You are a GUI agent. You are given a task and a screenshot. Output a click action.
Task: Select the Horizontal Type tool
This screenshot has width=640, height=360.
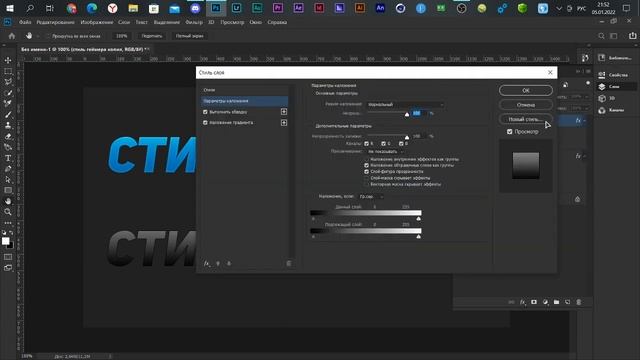8,158
